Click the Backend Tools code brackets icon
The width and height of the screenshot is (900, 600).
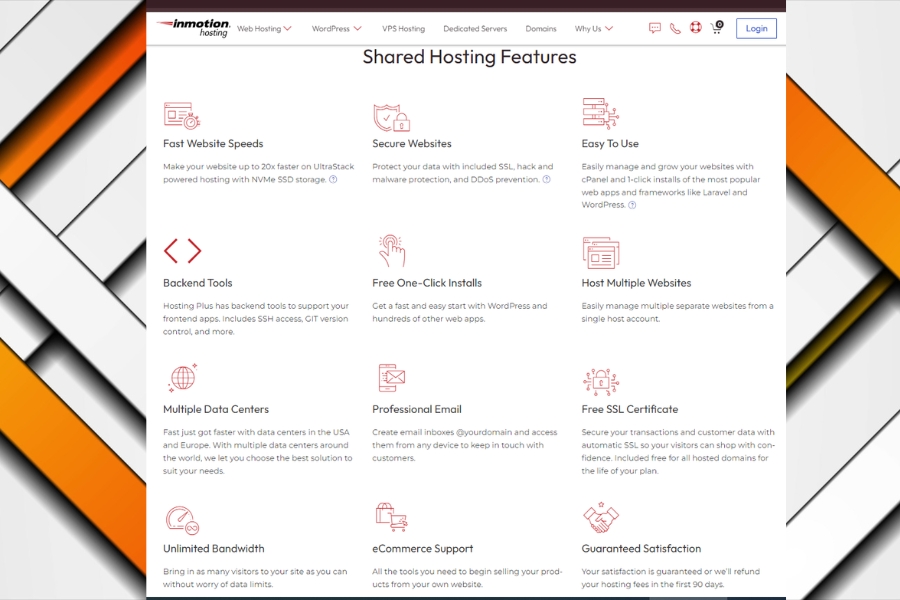coord(183,251)
